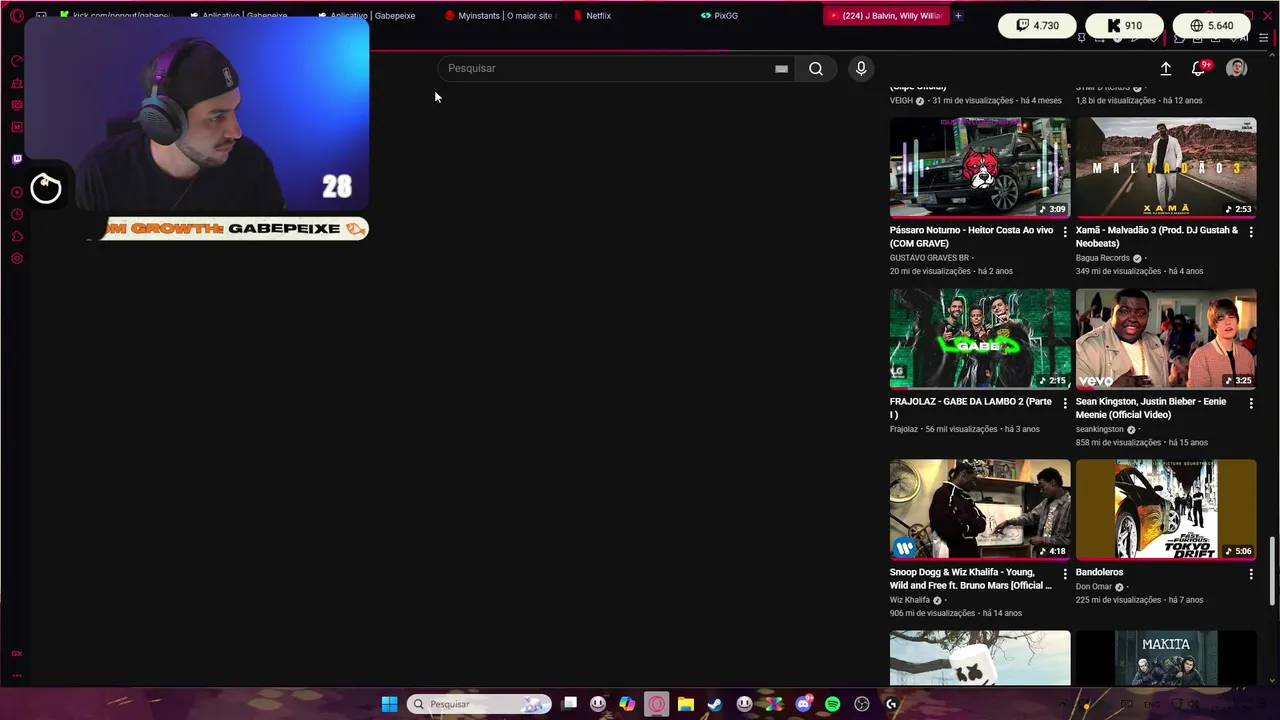This screenshot has width=1280, height=720.
Task: Open settings gear in Opera sidebar
Action: click(x=17, y=259)
